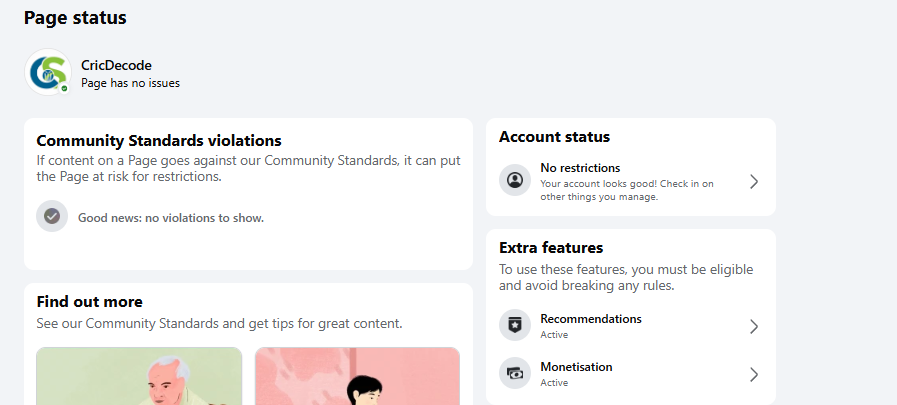Click the CricDecode page profile picture
Viewport: 897px width, 405px height.
click(48, 72)
